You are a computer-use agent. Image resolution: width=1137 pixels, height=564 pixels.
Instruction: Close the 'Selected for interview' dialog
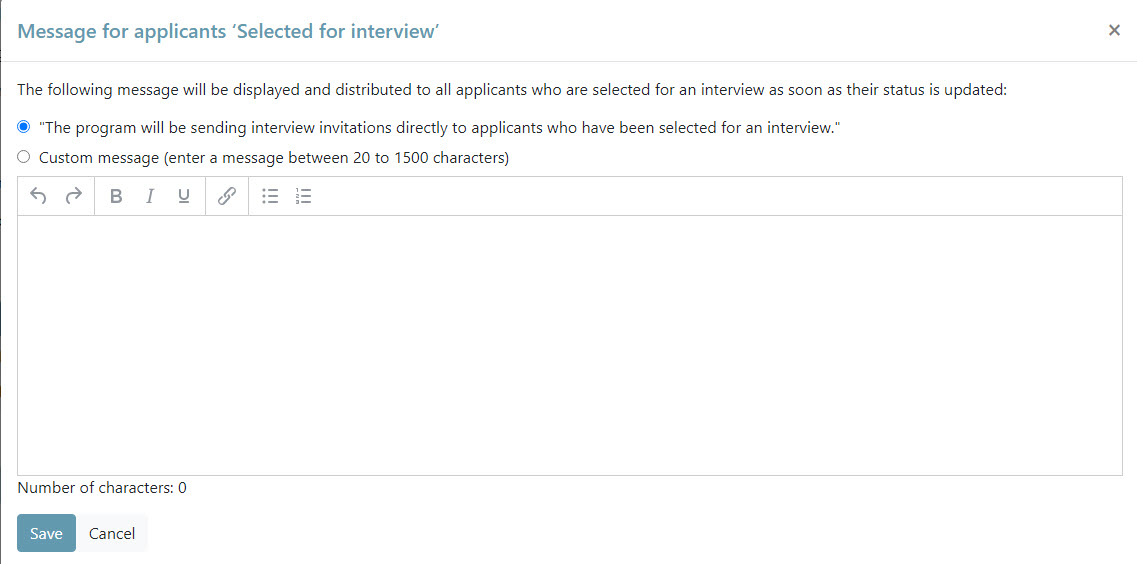tap(1114, 30)
